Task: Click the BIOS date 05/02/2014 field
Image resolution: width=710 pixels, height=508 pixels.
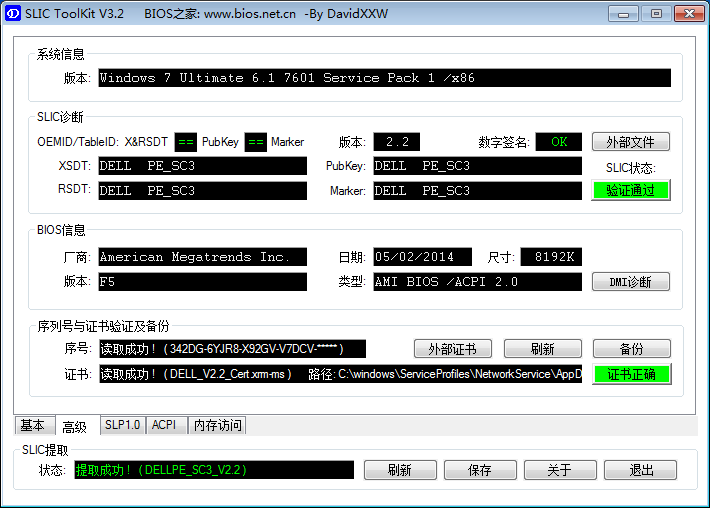Action: click(422, 257)
